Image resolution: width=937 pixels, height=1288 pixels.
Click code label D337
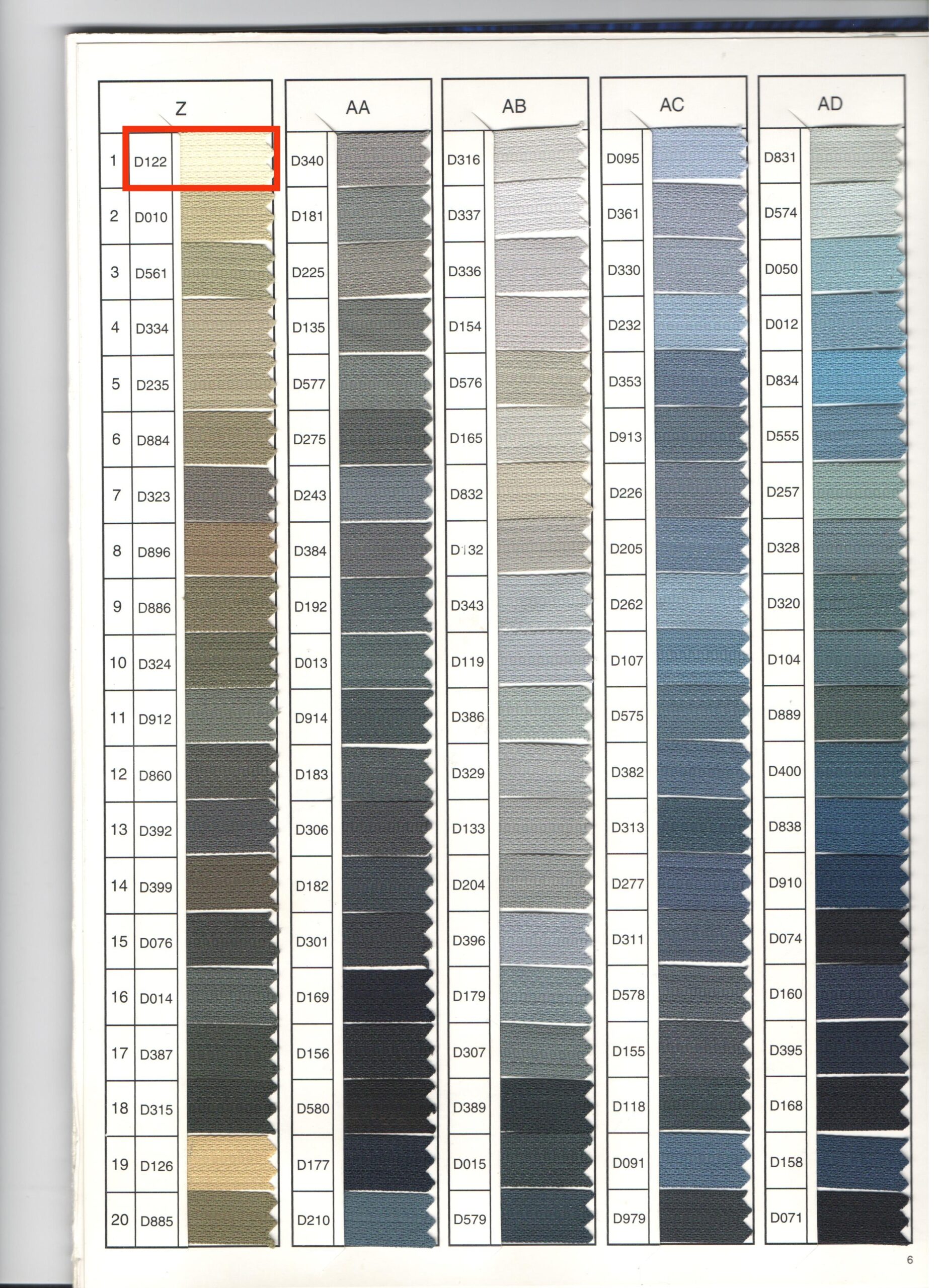coord(464,215)
